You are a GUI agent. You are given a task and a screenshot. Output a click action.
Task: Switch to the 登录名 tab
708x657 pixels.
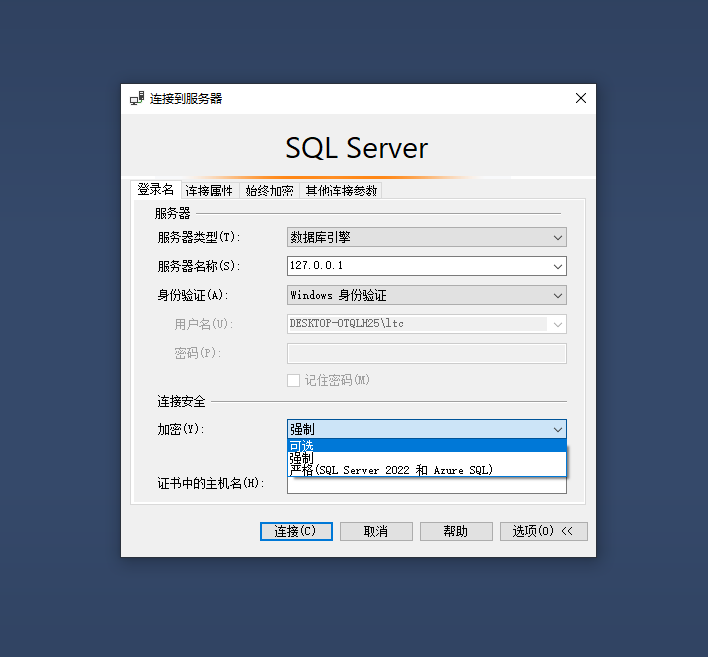pos(155,190)
